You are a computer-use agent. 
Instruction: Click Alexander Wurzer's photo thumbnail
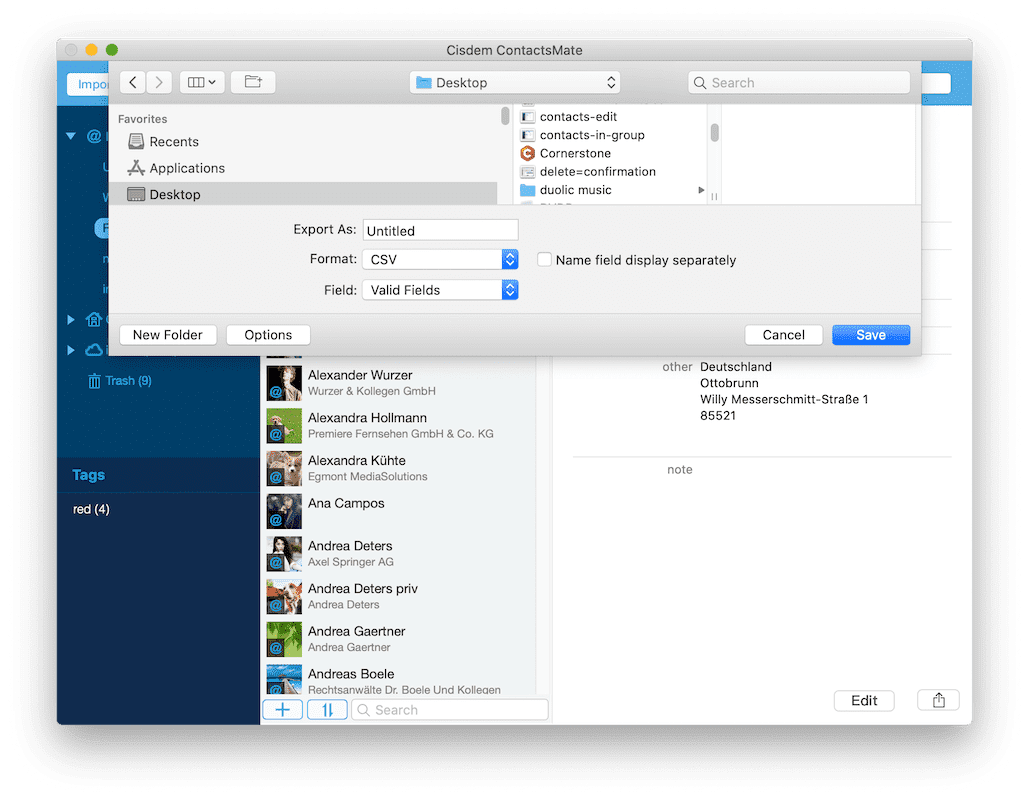click(x=284, y=383)
